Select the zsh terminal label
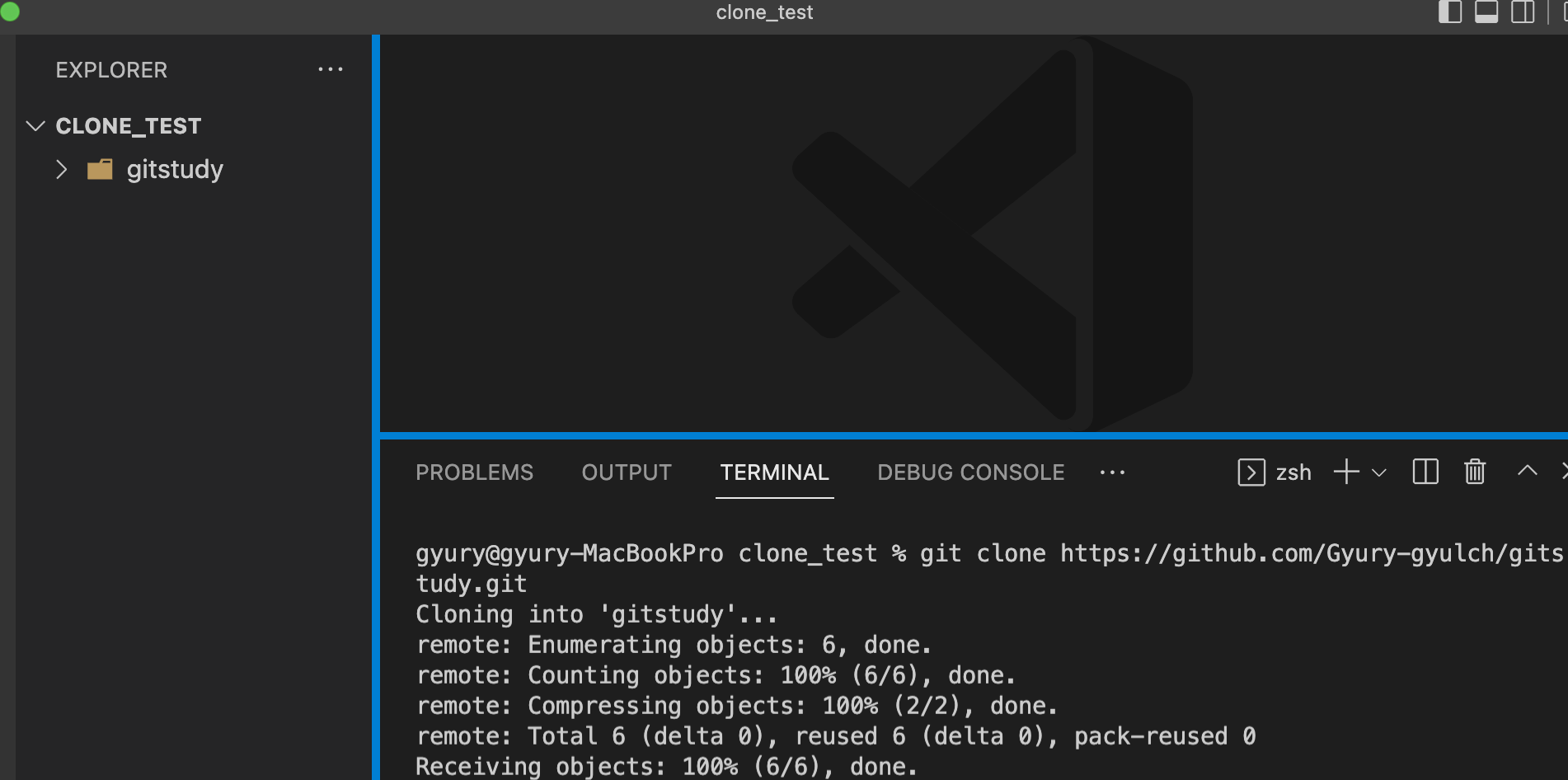 coord(1293,472)
